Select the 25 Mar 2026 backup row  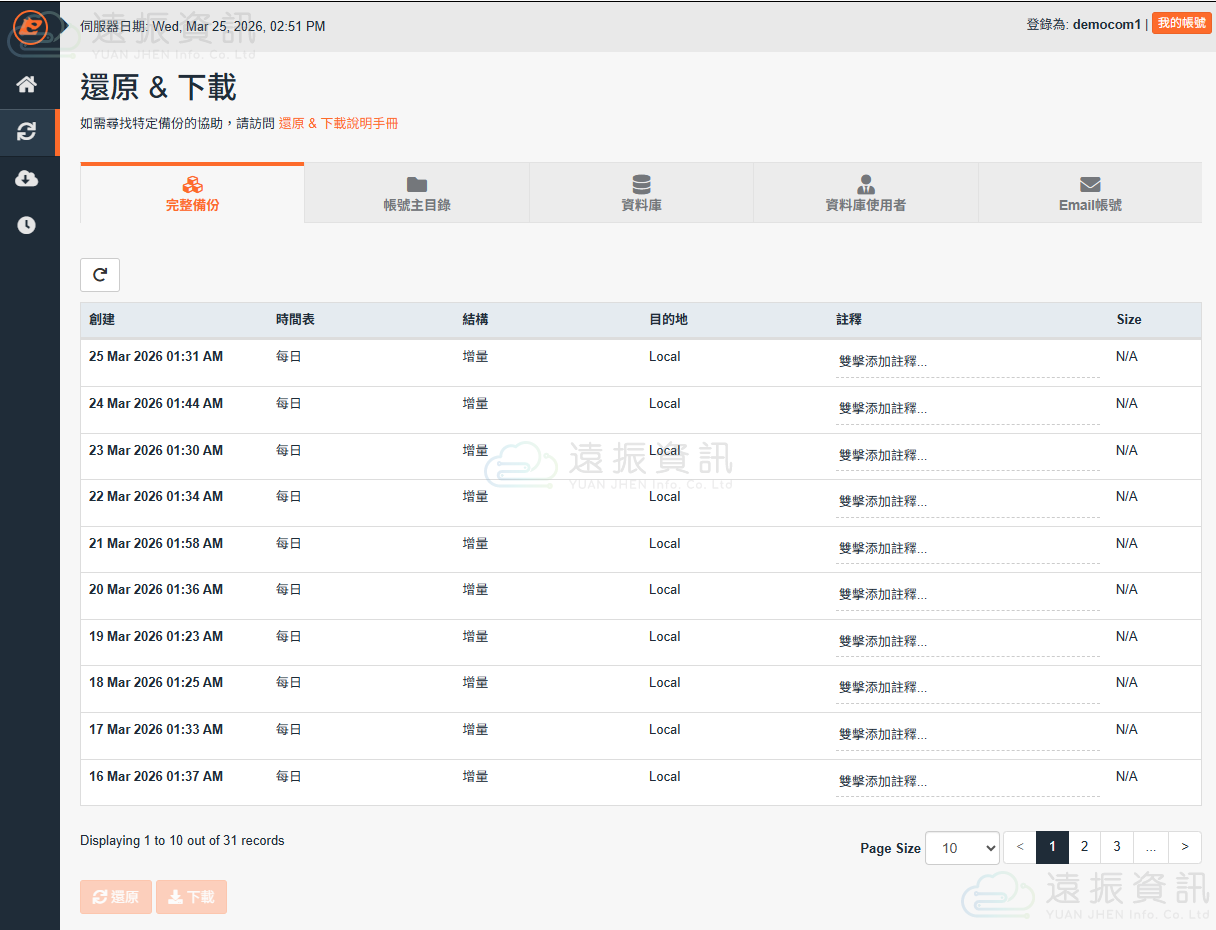[156, 357]
